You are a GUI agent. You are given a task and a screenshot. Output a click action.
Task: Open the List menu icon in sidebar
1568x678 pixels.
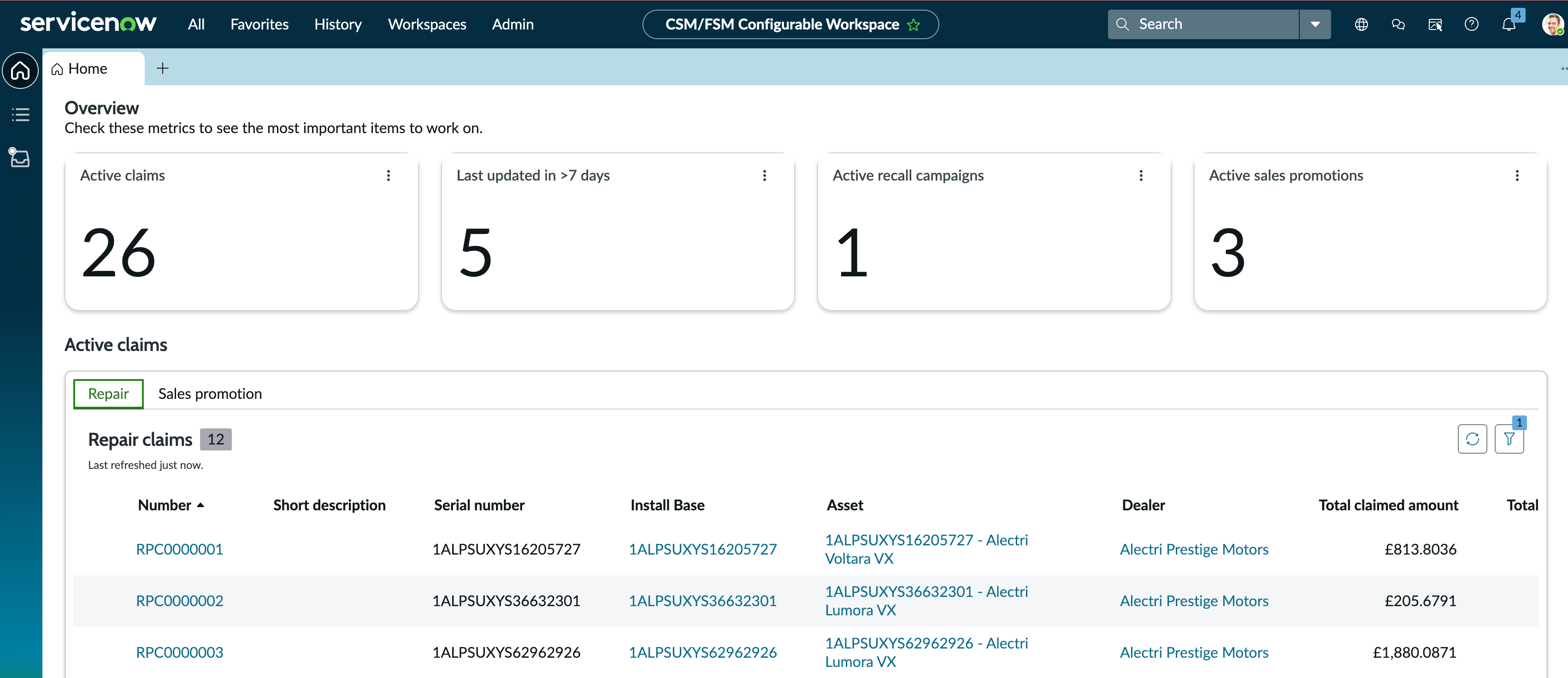tap(20, 114)
